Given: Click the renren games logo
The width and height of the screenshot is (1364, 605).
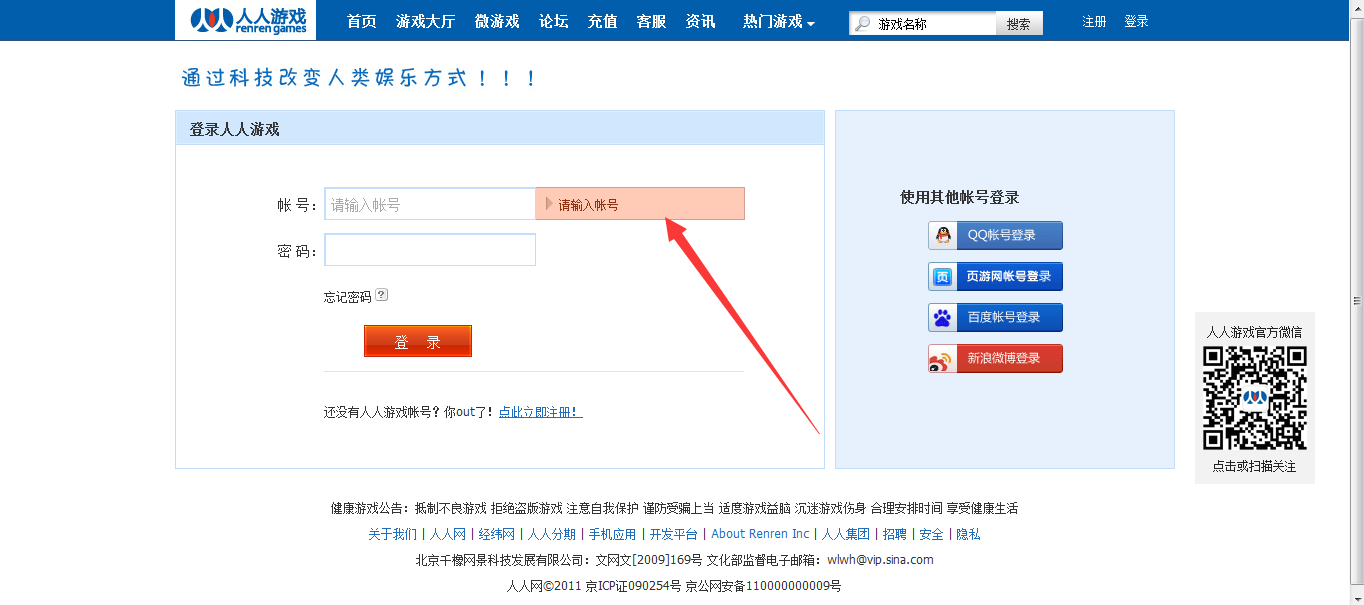Looking at the screenshot, I should (x=245, y=20).
